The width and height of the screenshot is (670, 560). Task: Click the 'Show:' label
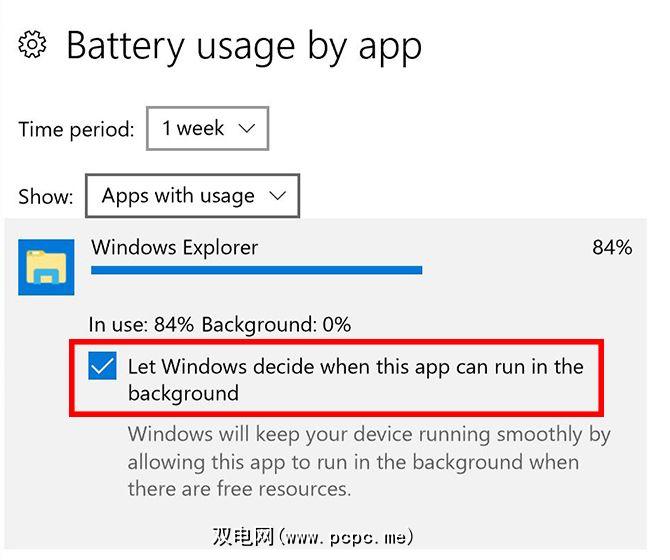click(46, 197)
